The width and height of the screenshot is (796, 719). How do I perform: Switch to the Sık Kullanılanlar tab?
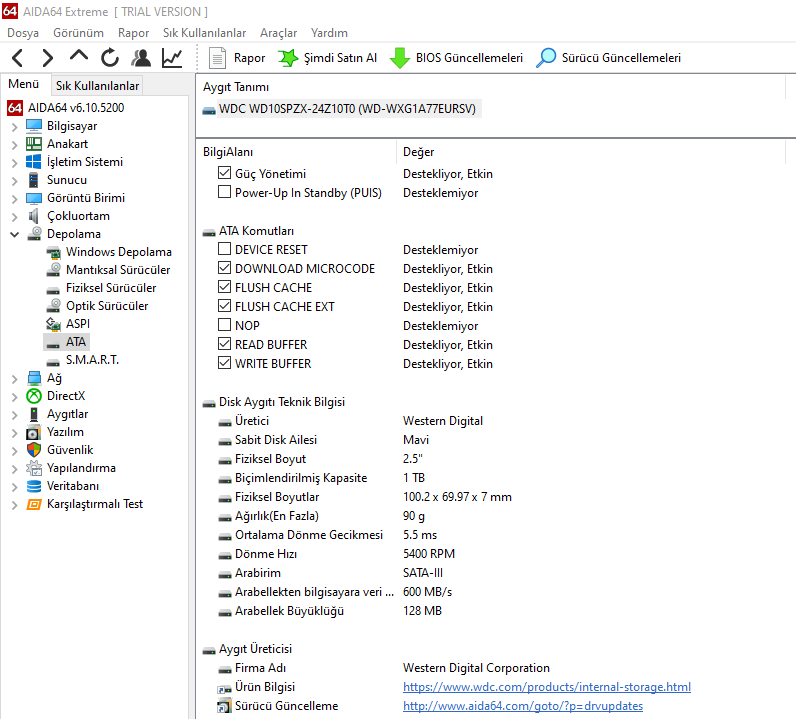pos(97,86)
